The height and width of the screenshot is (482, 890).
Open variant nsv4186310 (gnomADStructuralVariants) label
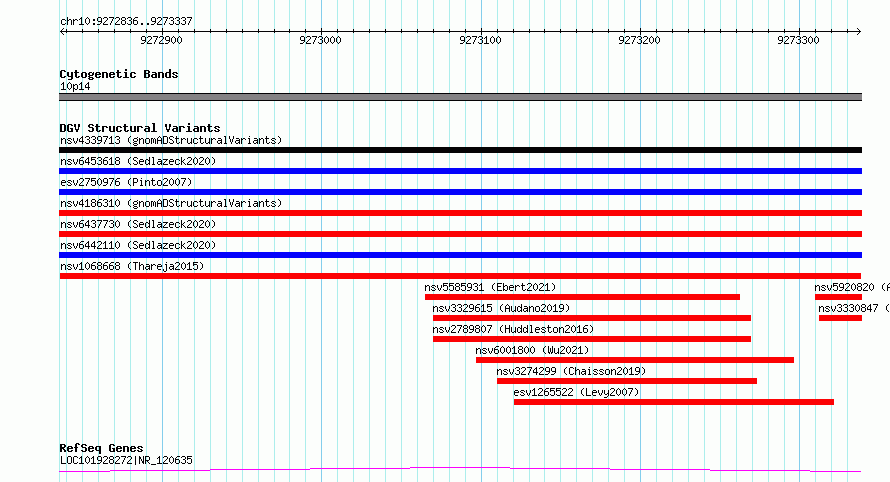171,203
